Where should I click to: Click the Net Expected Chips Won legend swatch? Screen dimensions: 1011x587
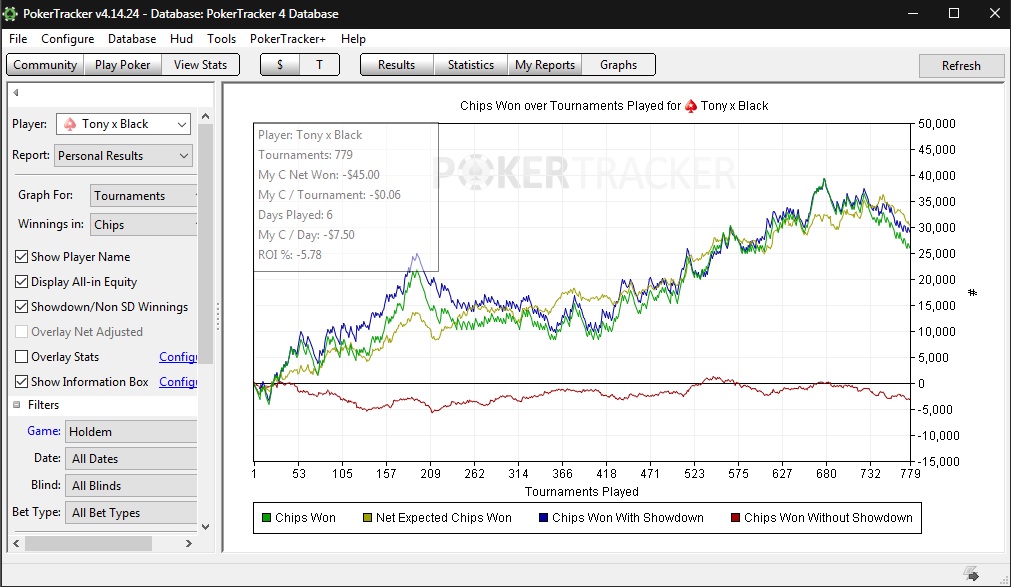368,518
